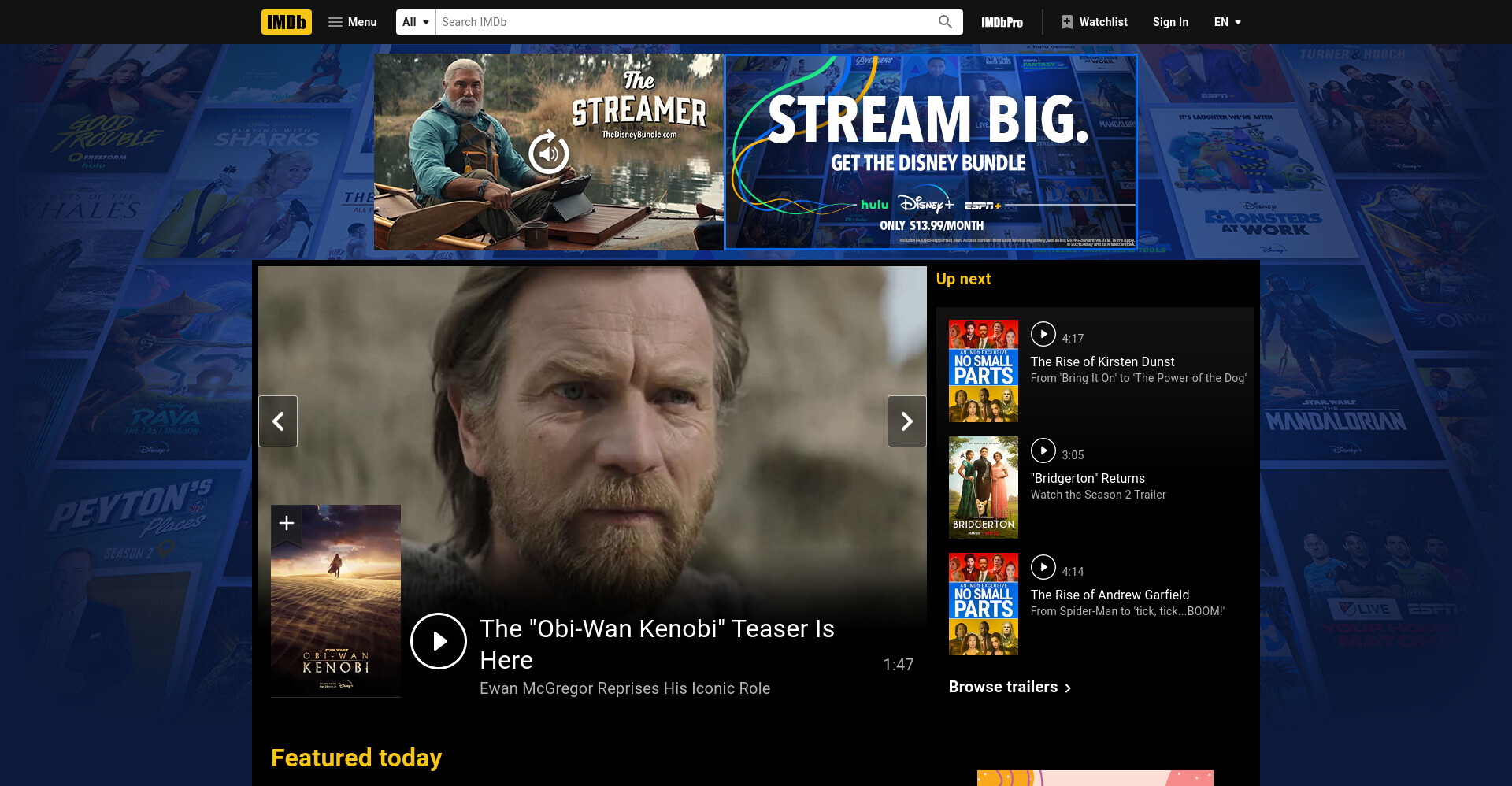Play the Obi-Wan Kenobi teaser

pos(439,641)
